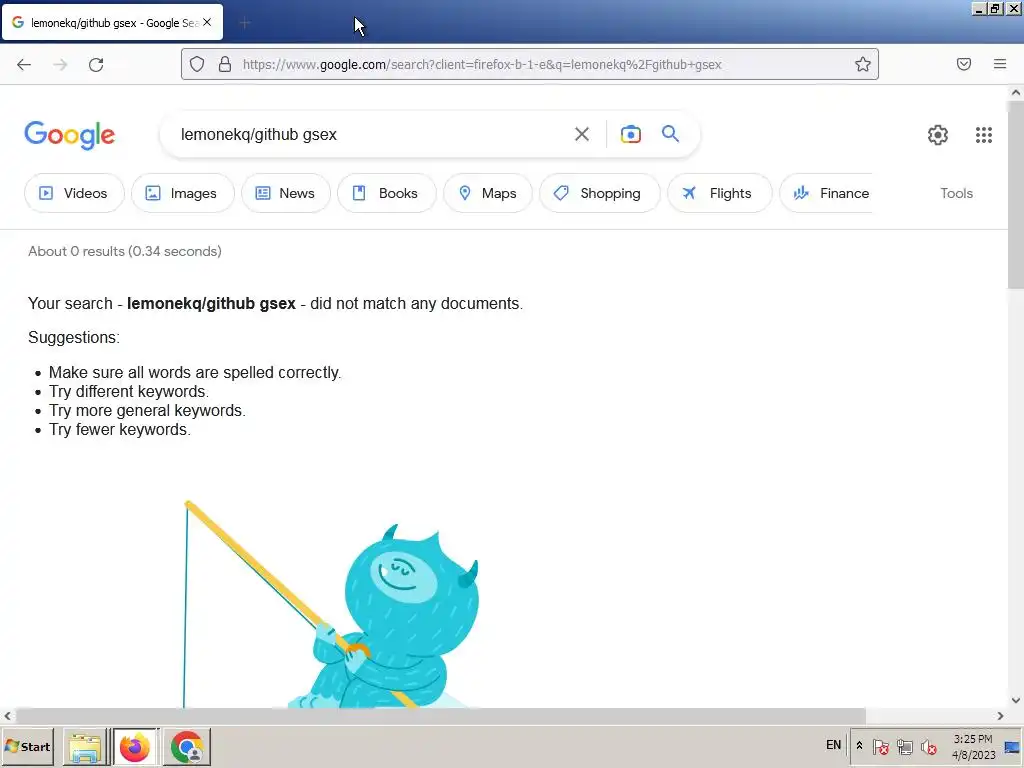Click 'Try more general keywords' text

[147, 410]
